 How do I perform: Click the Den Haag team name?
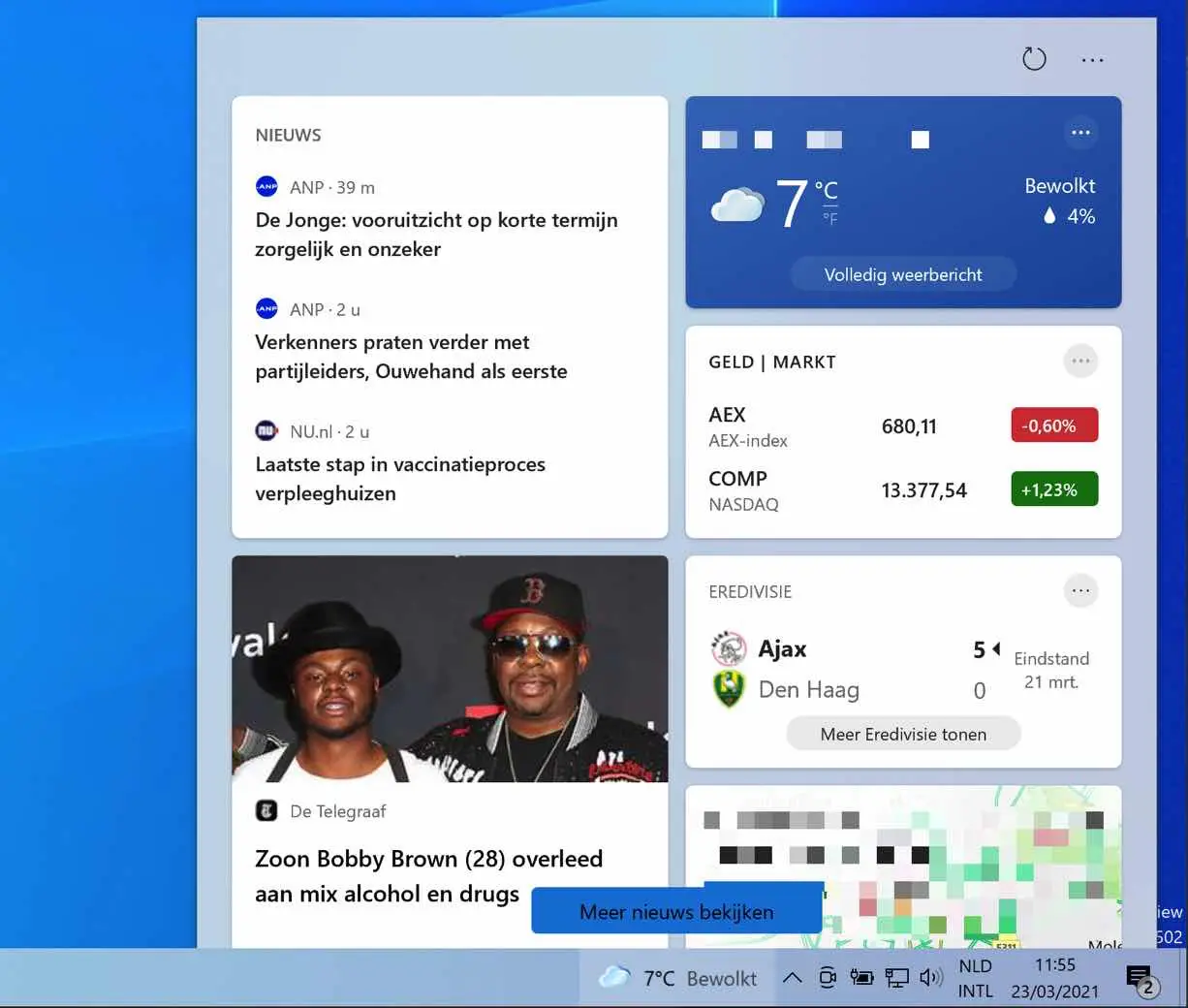click(x=809, y=689)
